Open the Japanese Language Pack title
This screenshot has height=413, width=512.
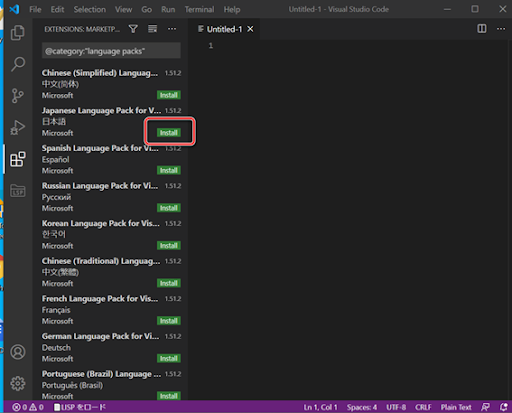[101, 110]
